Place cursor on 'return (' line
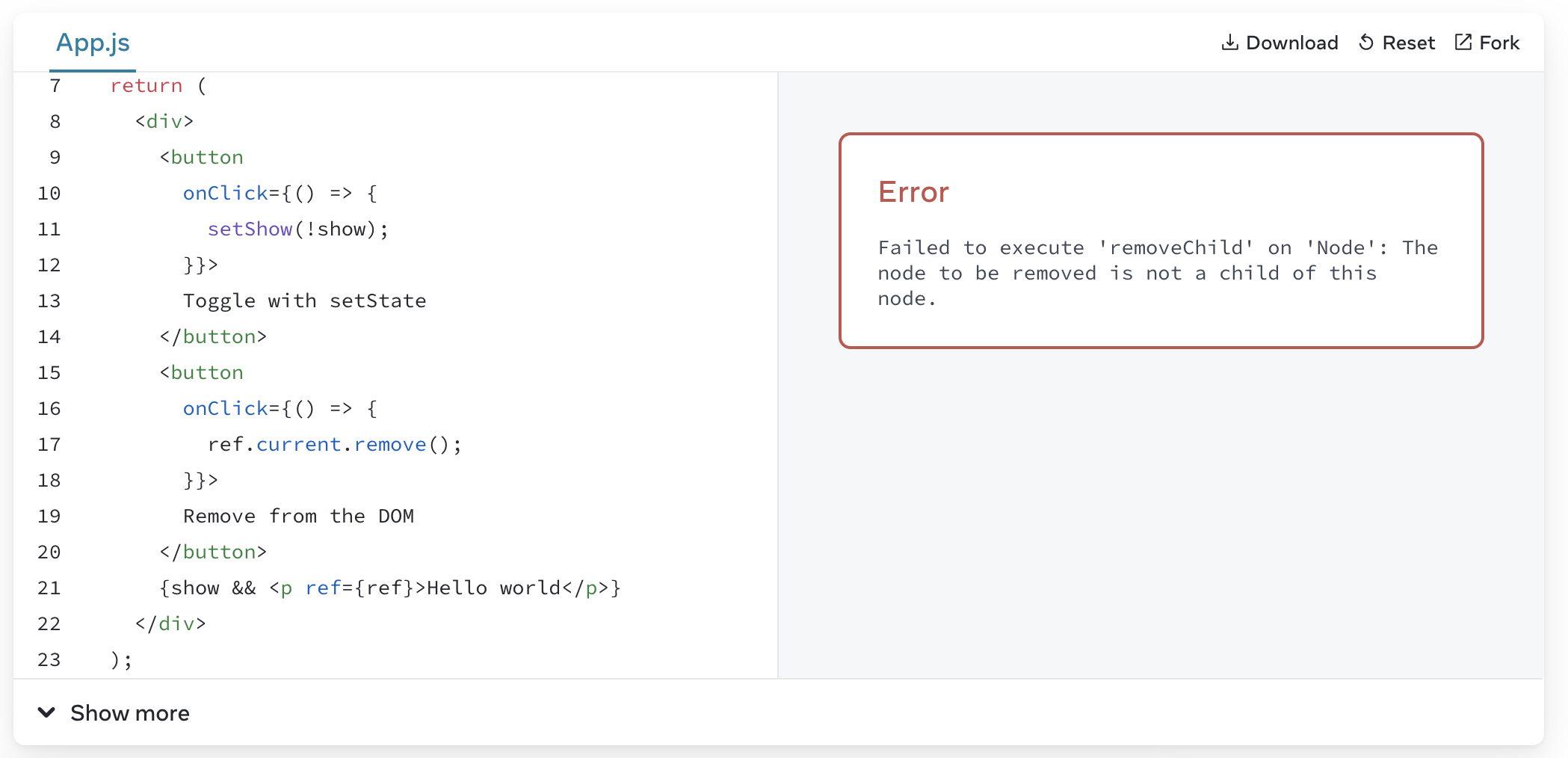Screen dimensions: 1568x758 pos(158,85)
